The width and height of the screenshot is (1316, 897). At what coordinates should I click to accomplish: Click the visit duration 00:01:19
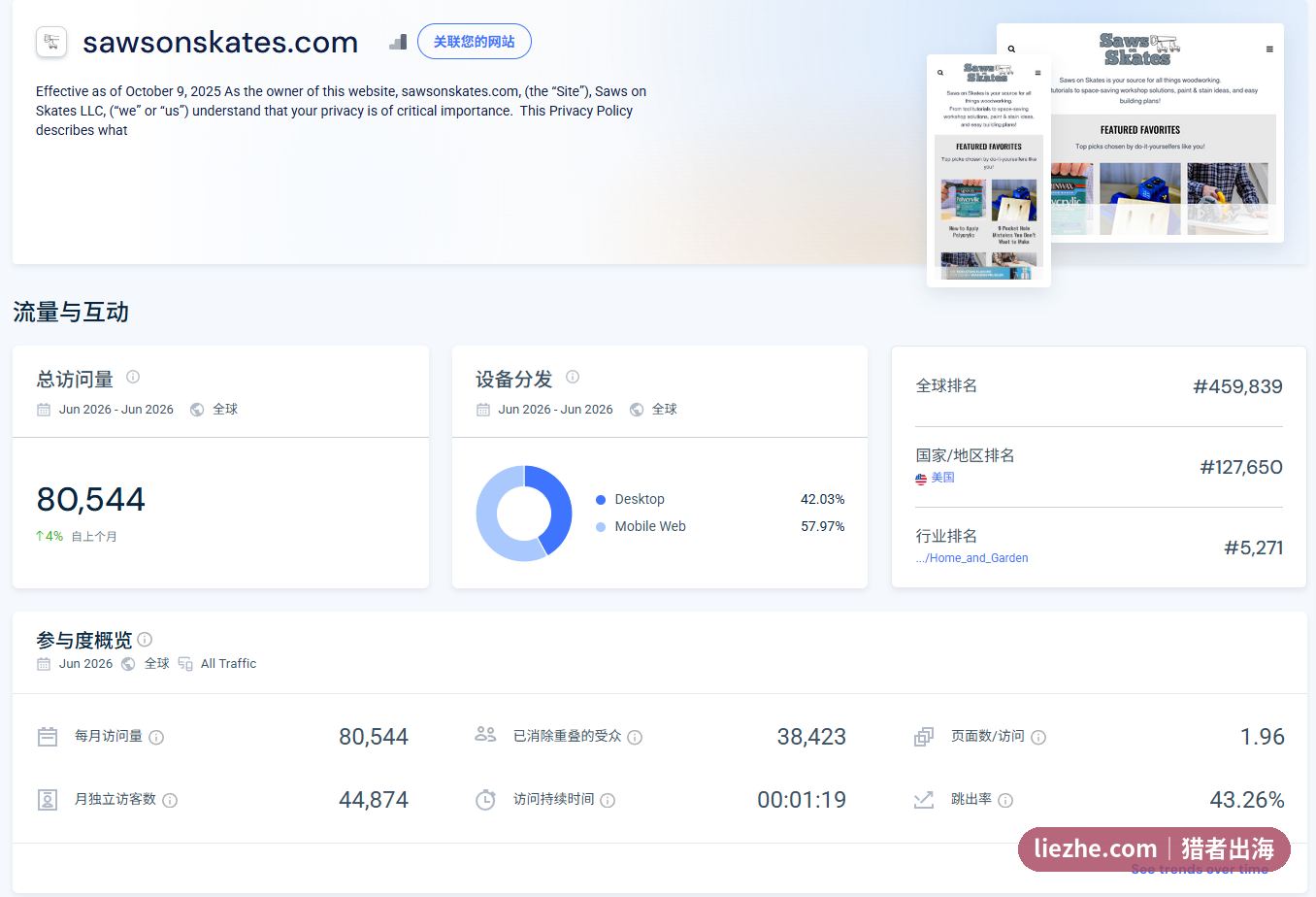click(x=802, y=800)
